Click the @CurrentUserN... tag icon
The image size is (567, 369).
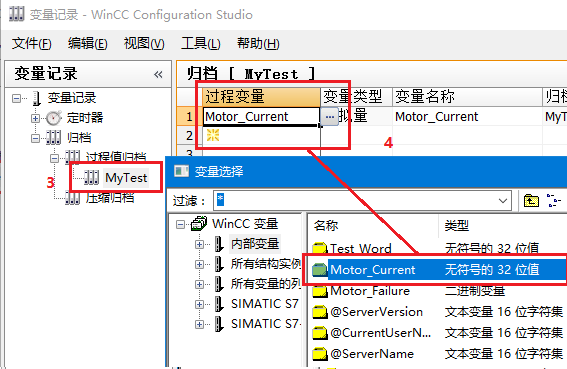320,333
